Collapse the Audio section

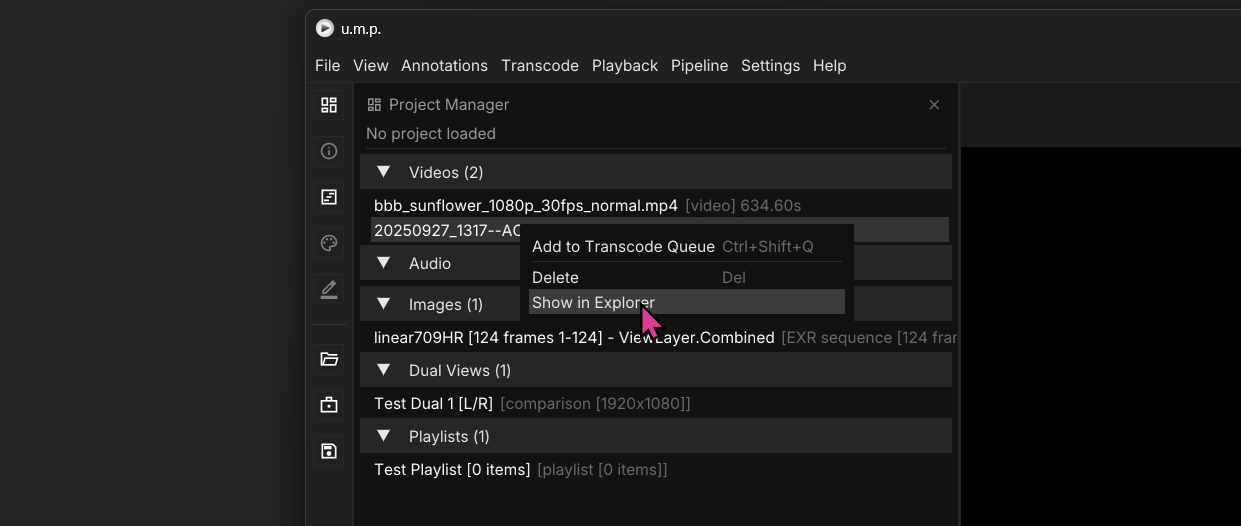383,263
